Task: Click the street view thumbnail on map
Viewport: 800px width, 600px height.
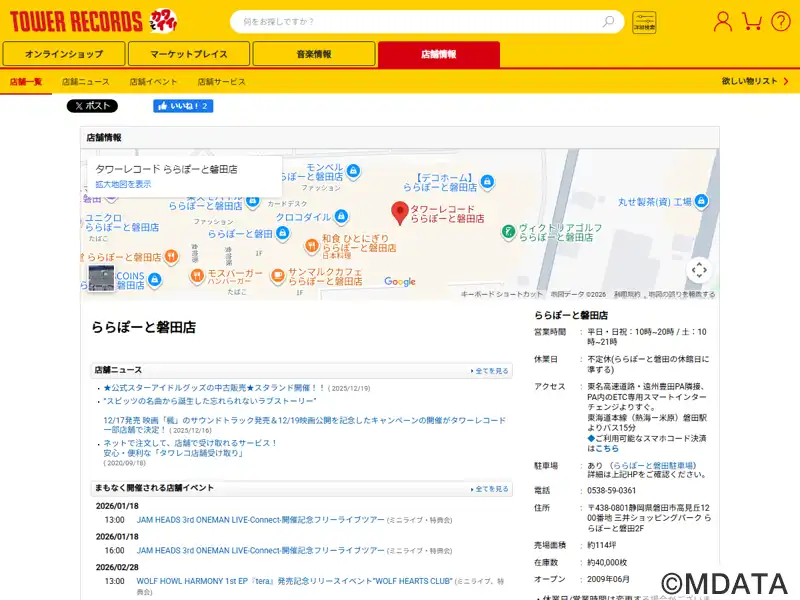Action: pos(101,278)
